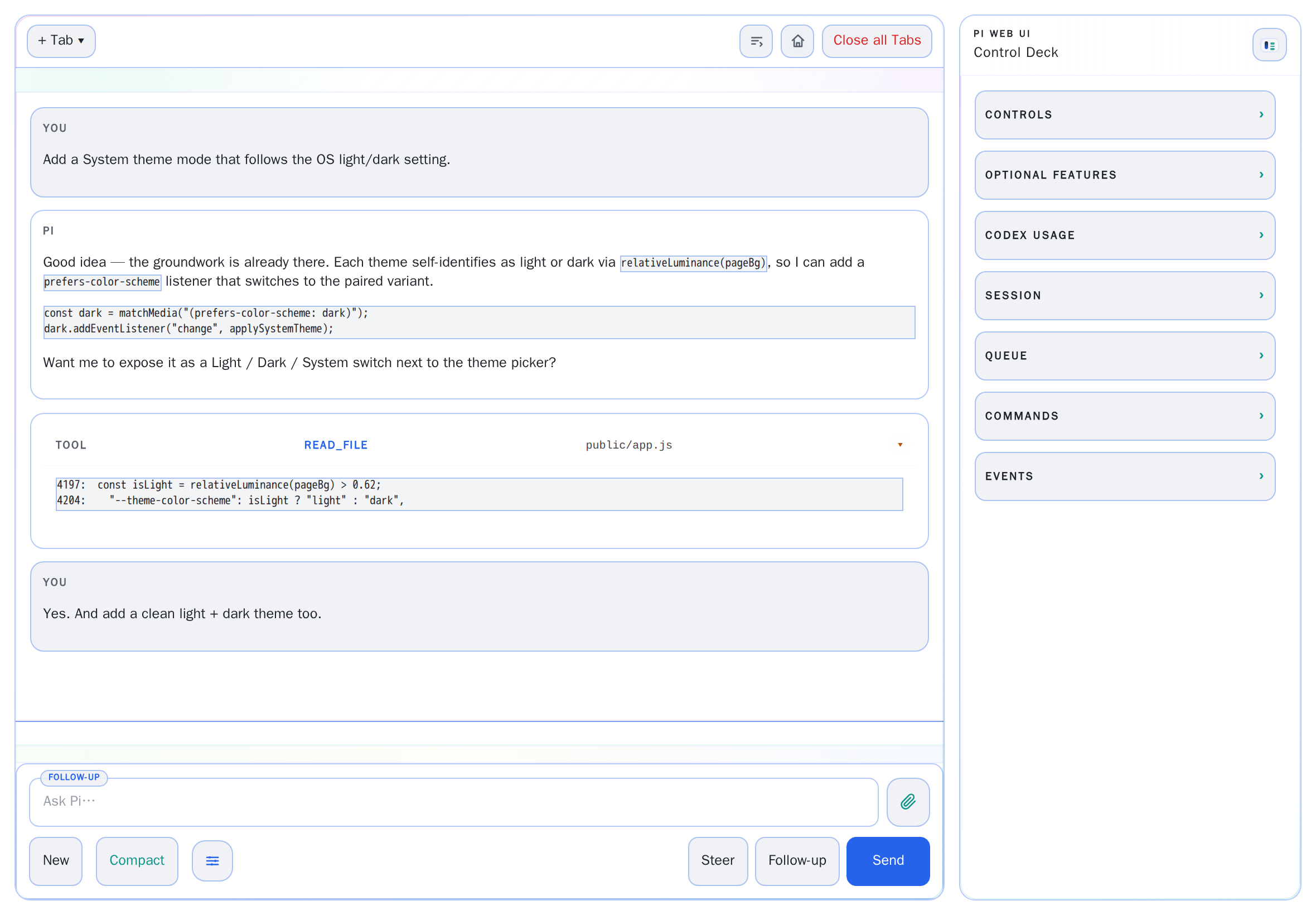Click the Compact button
The height and width of the screenshot is (915, 1316).
click(137, 860)
